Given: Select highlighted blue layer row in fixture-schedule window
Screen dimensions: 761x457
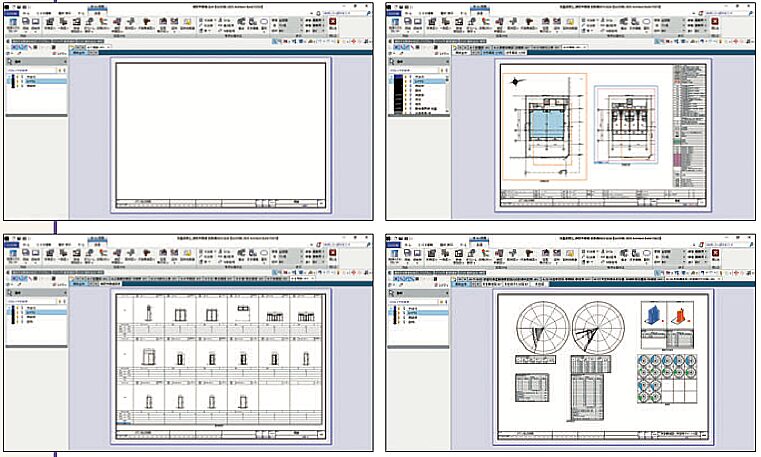Looking at the screenshot, I should (42, 314).
